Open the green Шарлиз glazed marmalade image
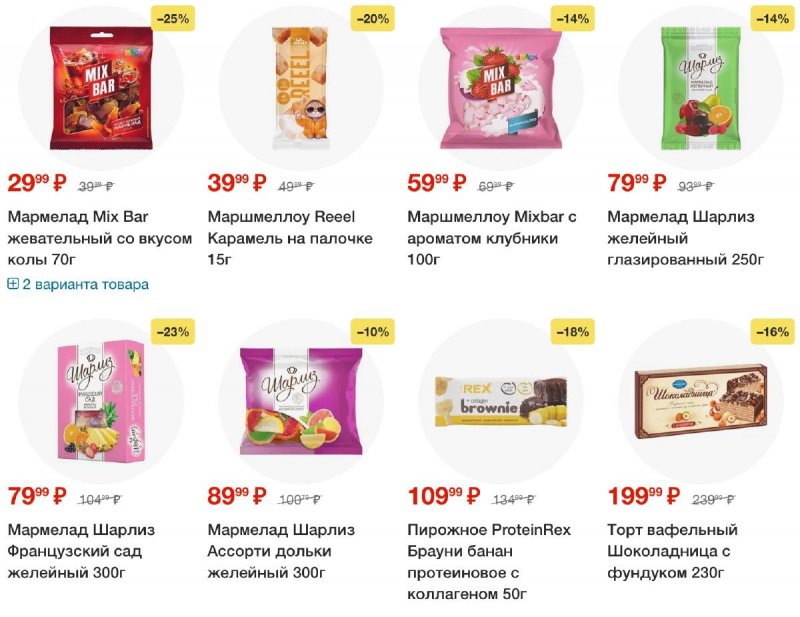 pos(700,88)
